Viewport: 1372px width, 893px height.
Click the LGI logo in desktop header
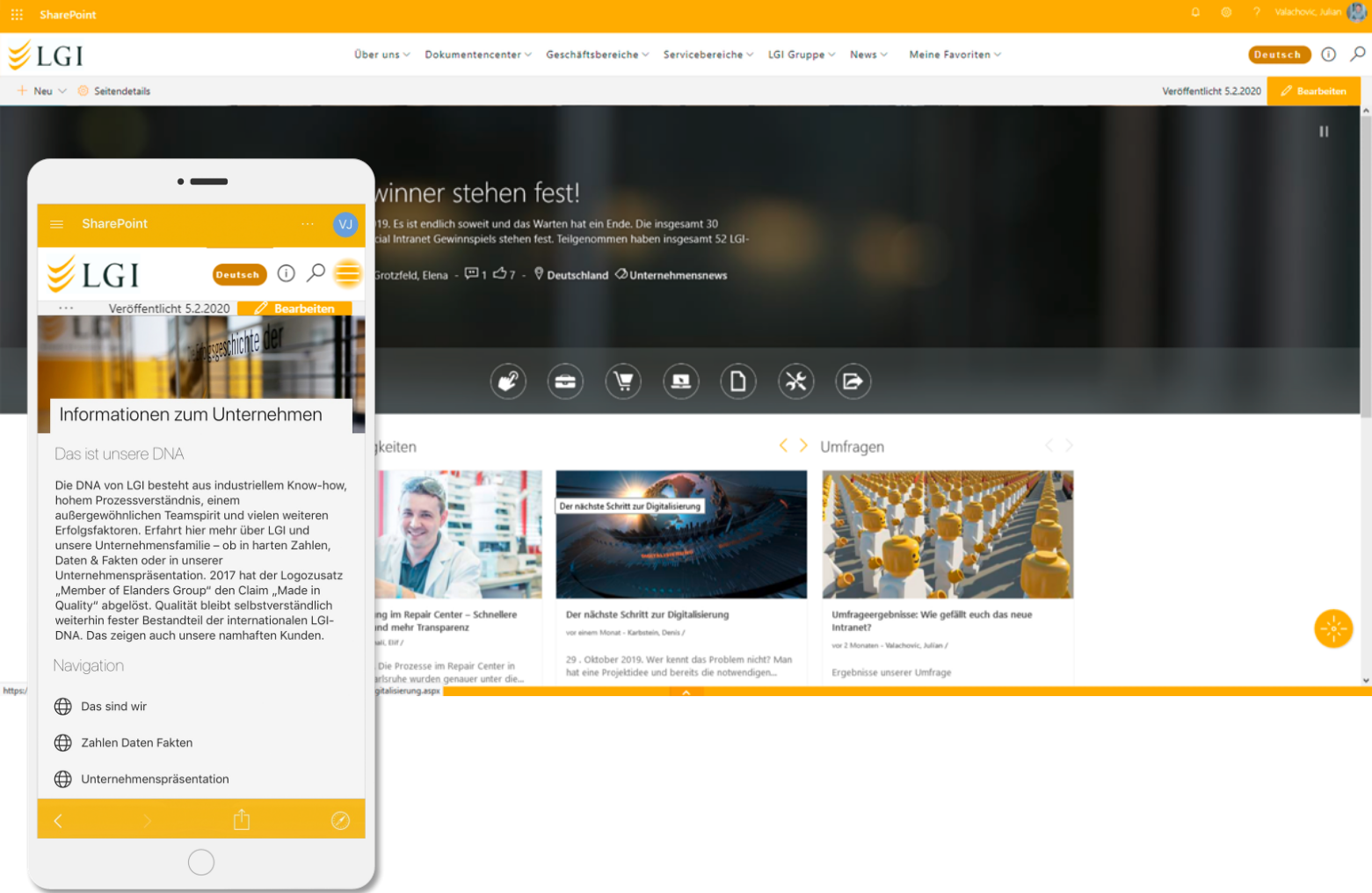tap(46, 54)
